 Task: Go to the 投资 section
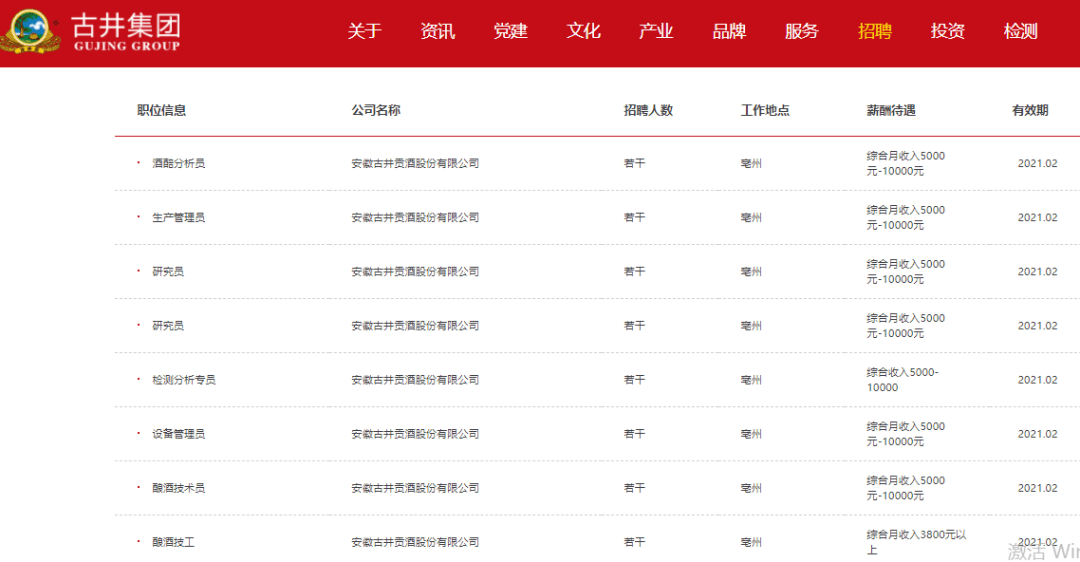[948, 31]
